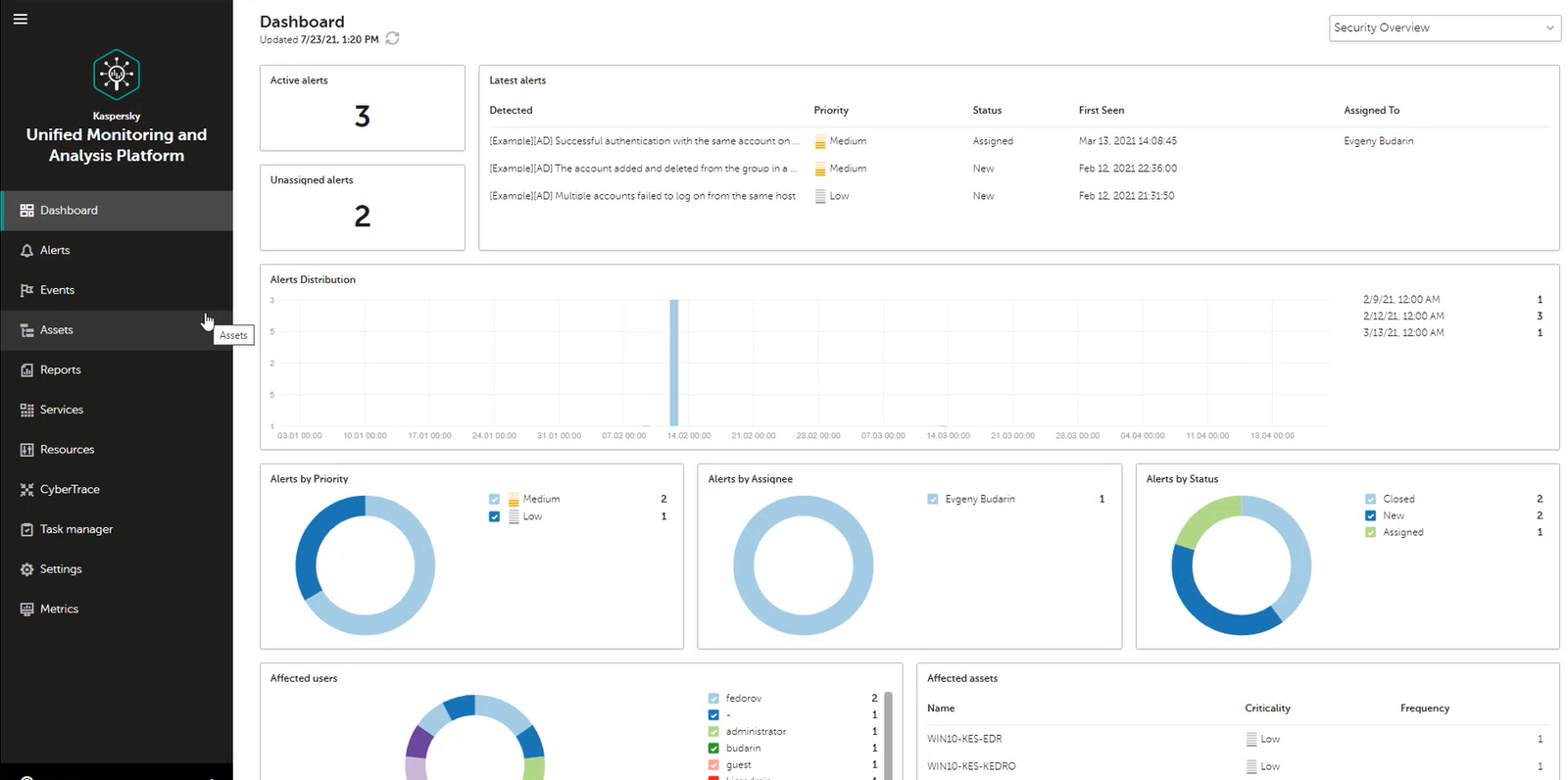Click the Events flag icon
1568x780 pixels.
coord(26,290)
